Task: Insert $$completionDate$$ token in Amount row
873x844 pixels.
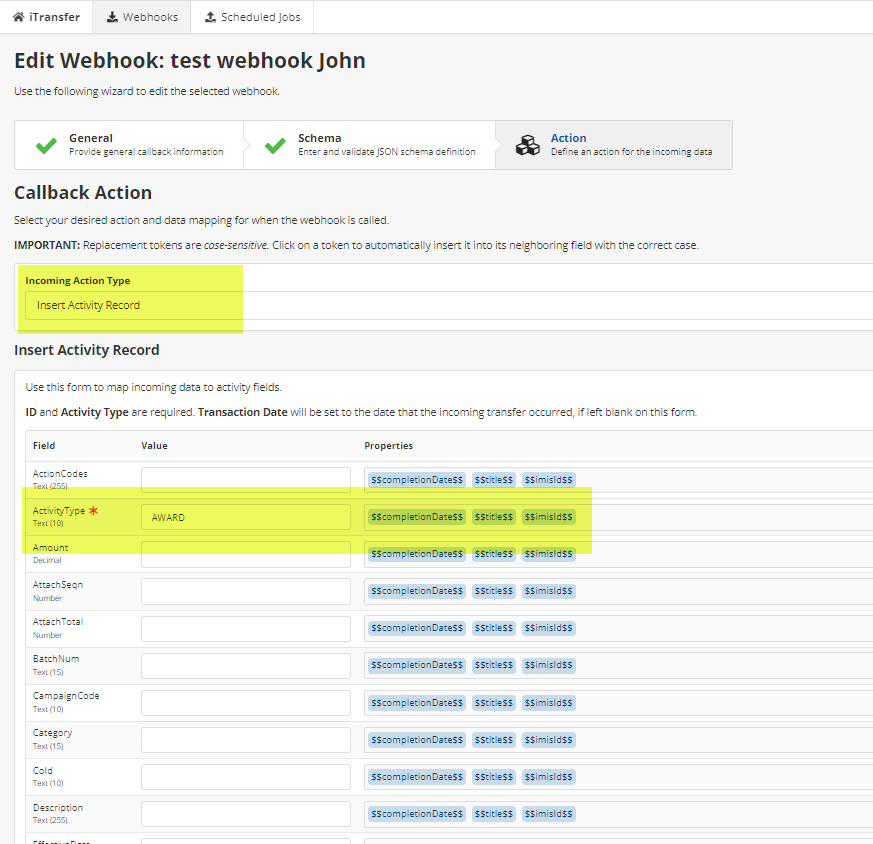Action: (417, 554)
